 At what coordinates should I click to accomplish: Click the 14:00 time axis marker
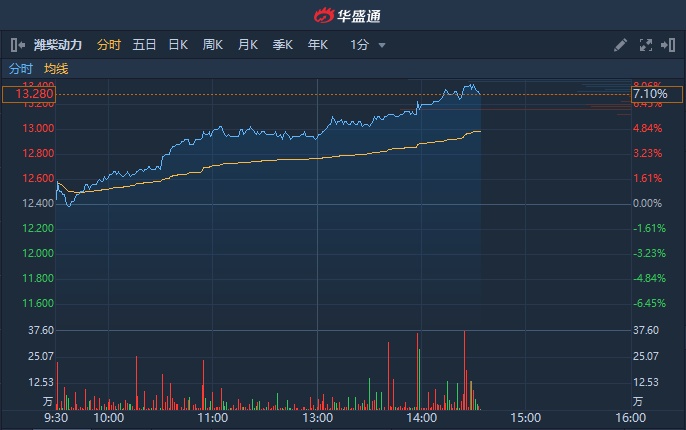[x=421, y=417]
